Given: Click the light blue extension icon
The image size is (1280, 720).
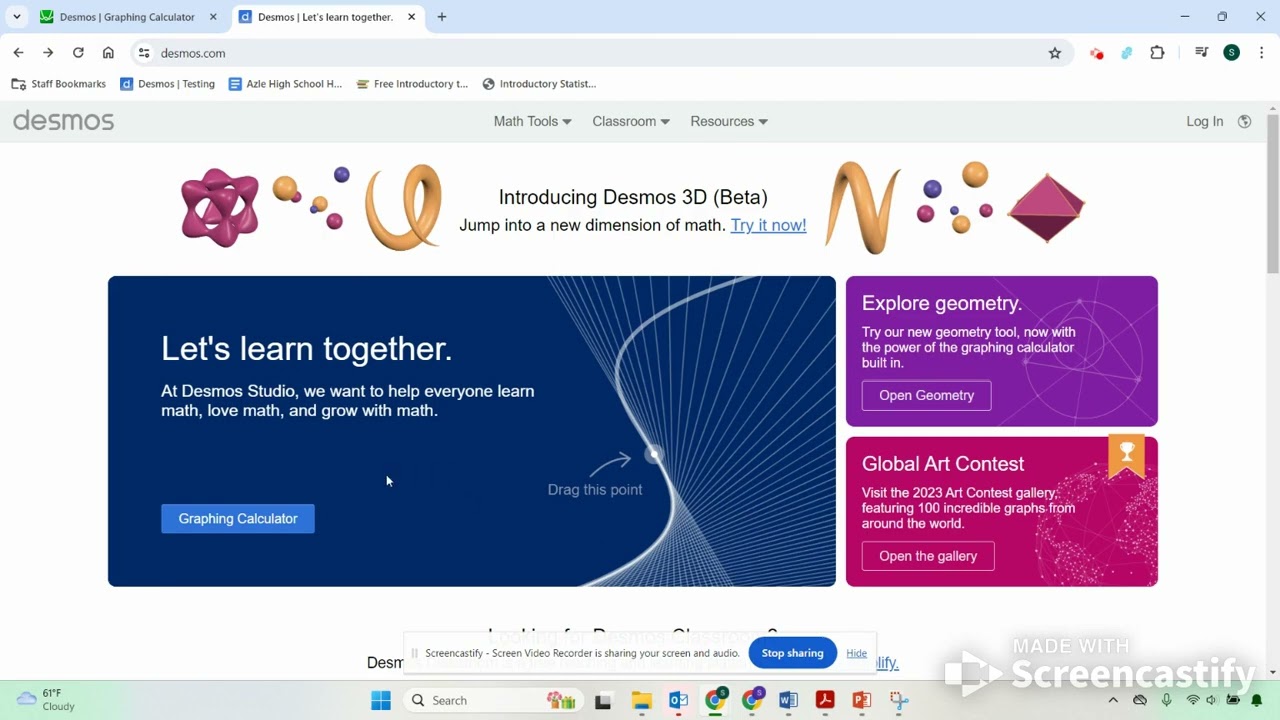Looking at the screenshot, I should coord(1127,53).
